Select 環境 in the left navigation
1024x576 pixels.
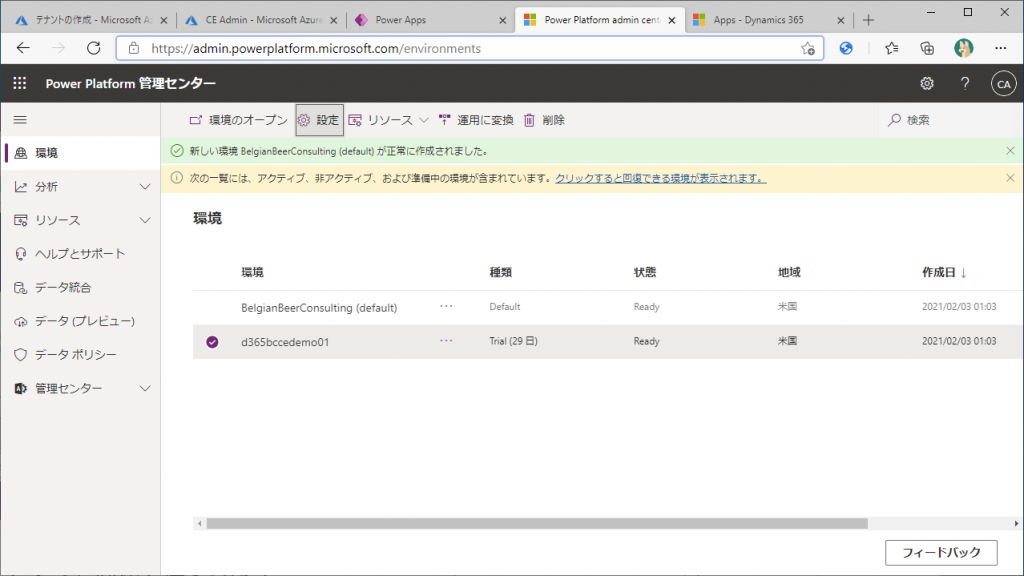click(80, 153)
